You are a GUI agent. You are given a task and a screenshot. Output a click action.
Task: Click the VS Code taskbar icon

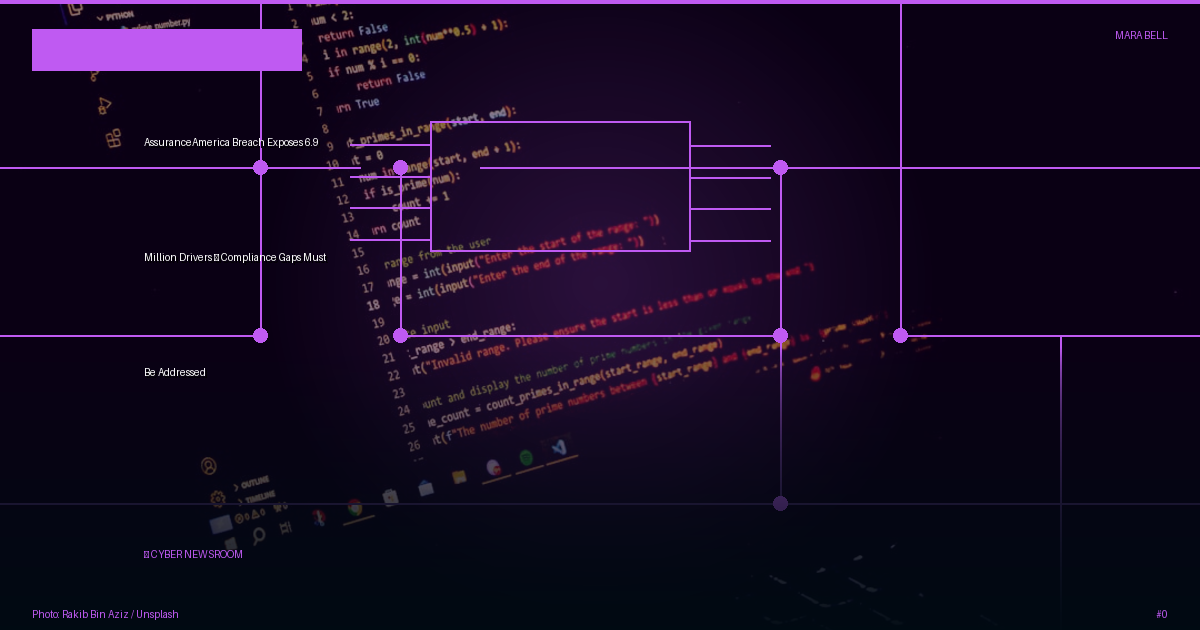click(x=559, y=448)
